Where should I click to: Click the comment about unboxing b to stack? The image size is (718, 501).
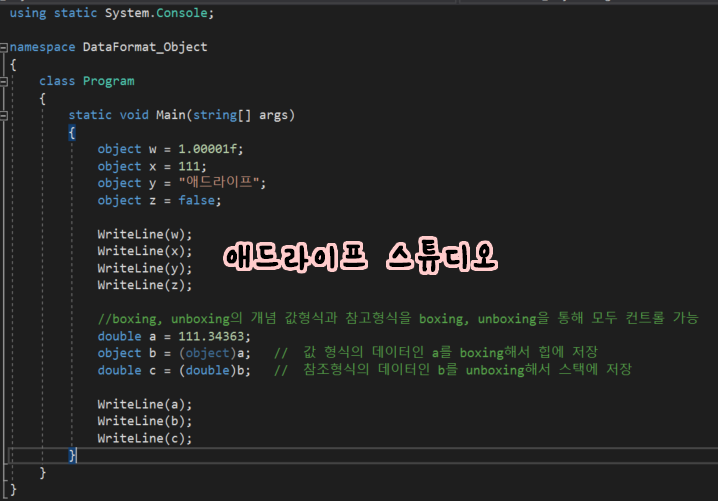click(x=453, y=370)
